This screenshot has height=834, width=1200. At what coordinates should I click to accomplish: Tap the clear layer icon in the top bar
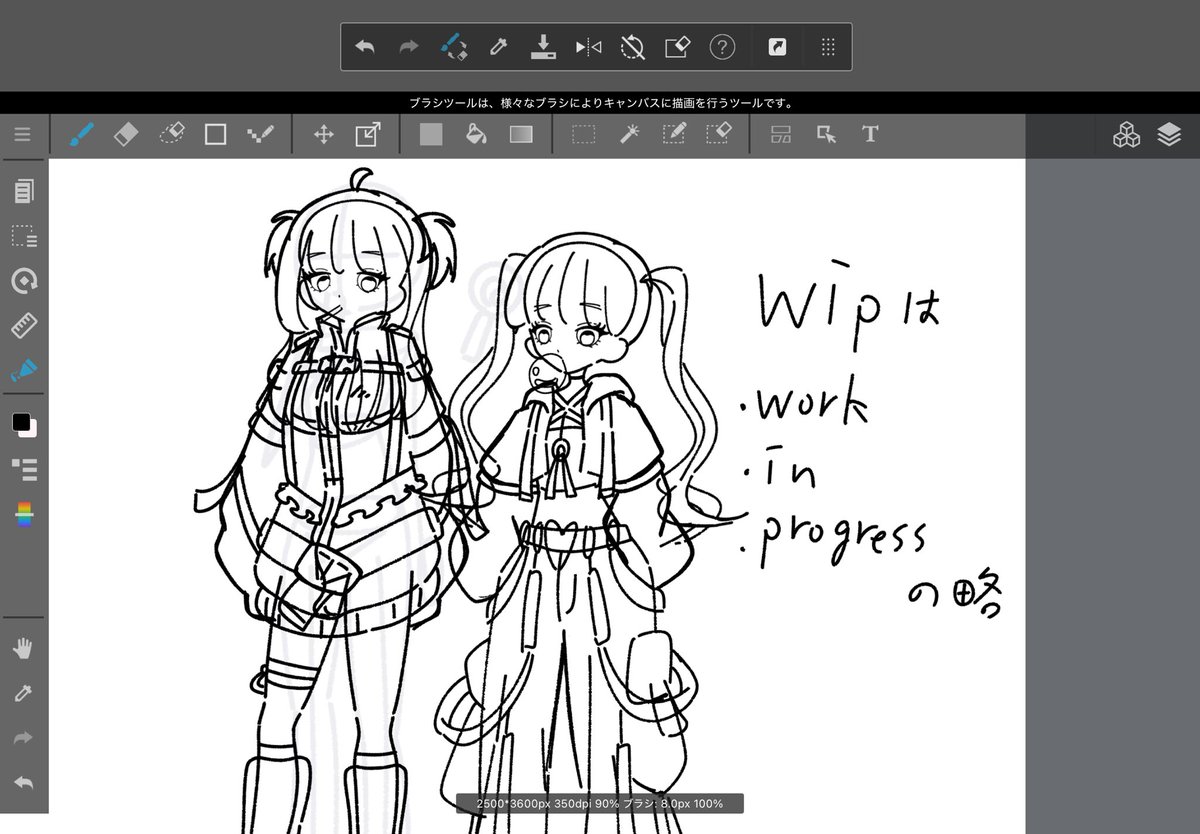(x=678, y=47)
